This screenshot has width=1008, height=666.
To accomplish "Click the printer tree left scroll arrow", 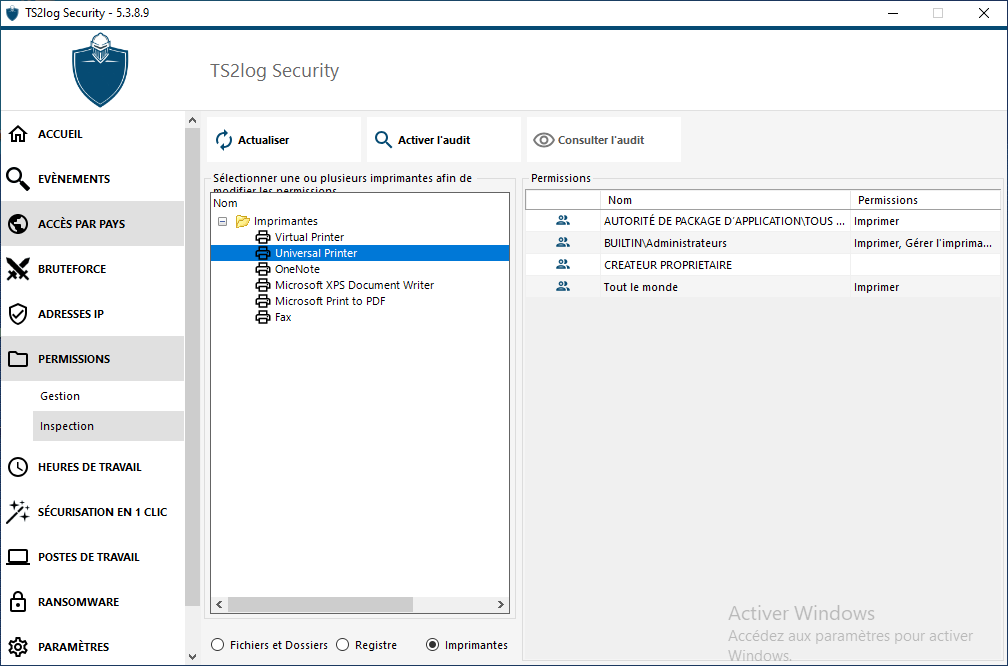I will click(219, 604).
